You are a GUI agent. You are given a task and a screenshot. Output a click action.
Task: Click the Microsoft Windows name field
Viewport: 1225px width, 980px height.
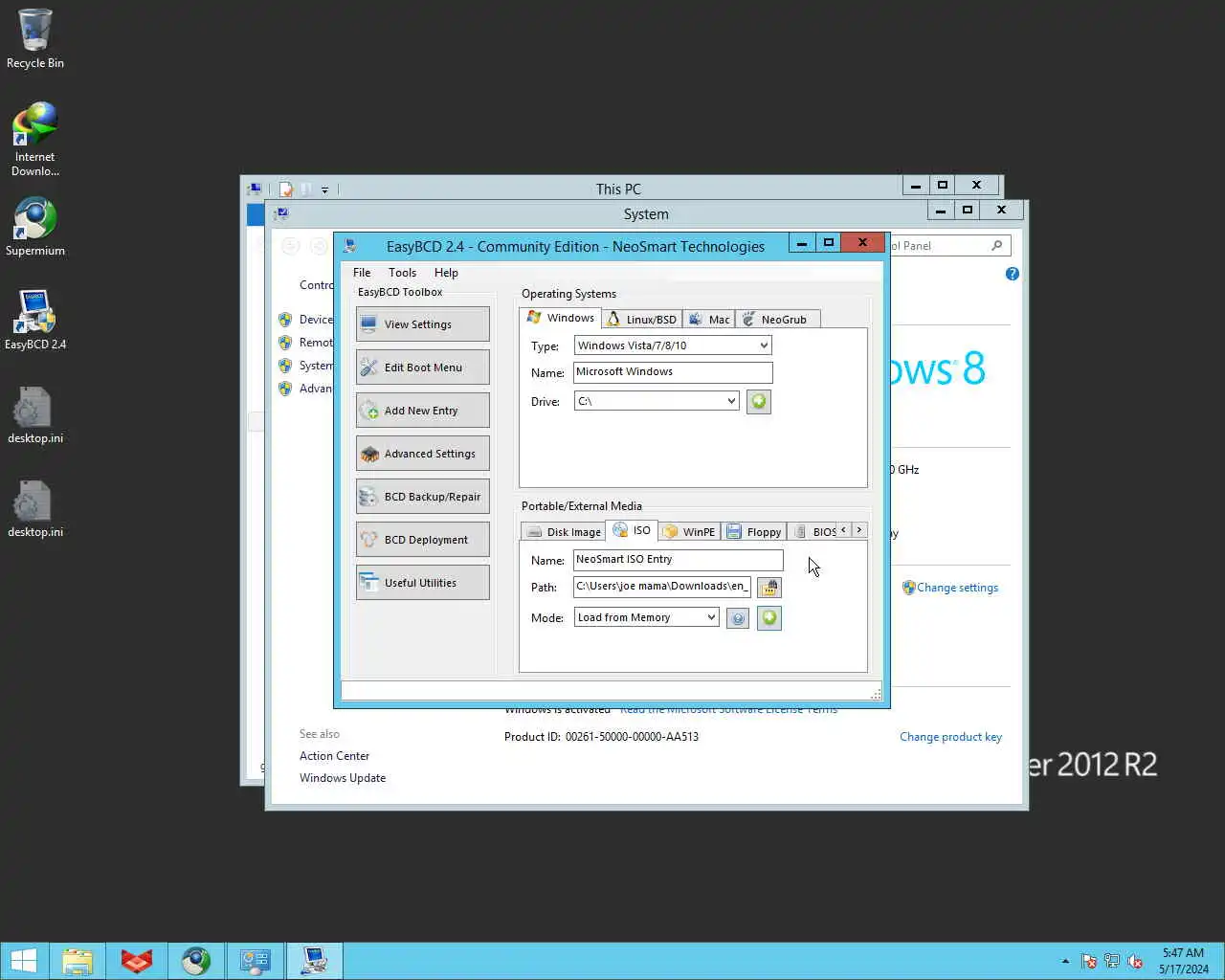click(x=673, y=372)
